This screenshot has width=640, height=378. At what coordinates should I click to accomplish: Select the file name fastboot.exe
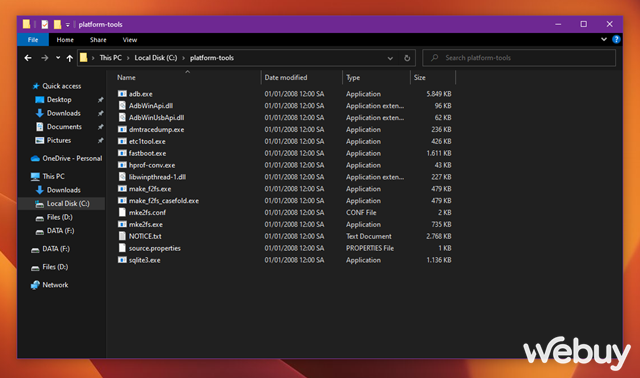147,153
